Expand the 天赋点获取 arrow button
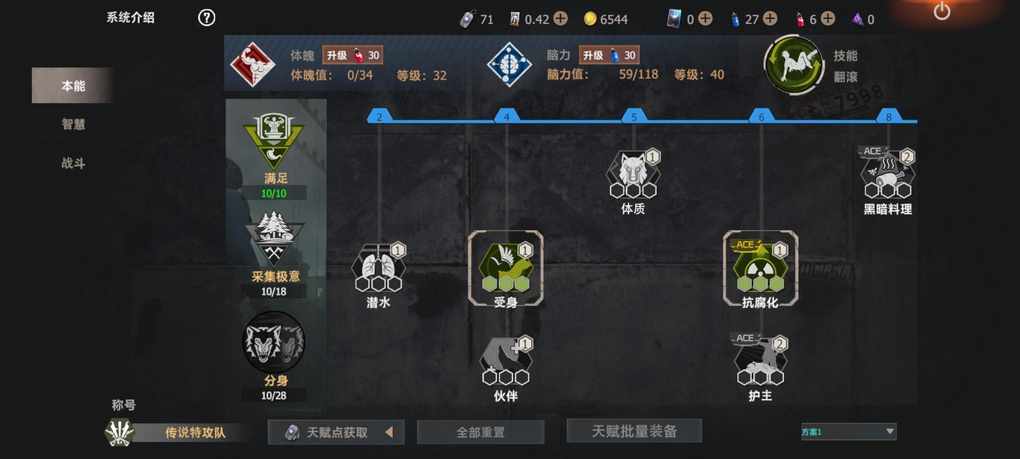 point(388,432)
